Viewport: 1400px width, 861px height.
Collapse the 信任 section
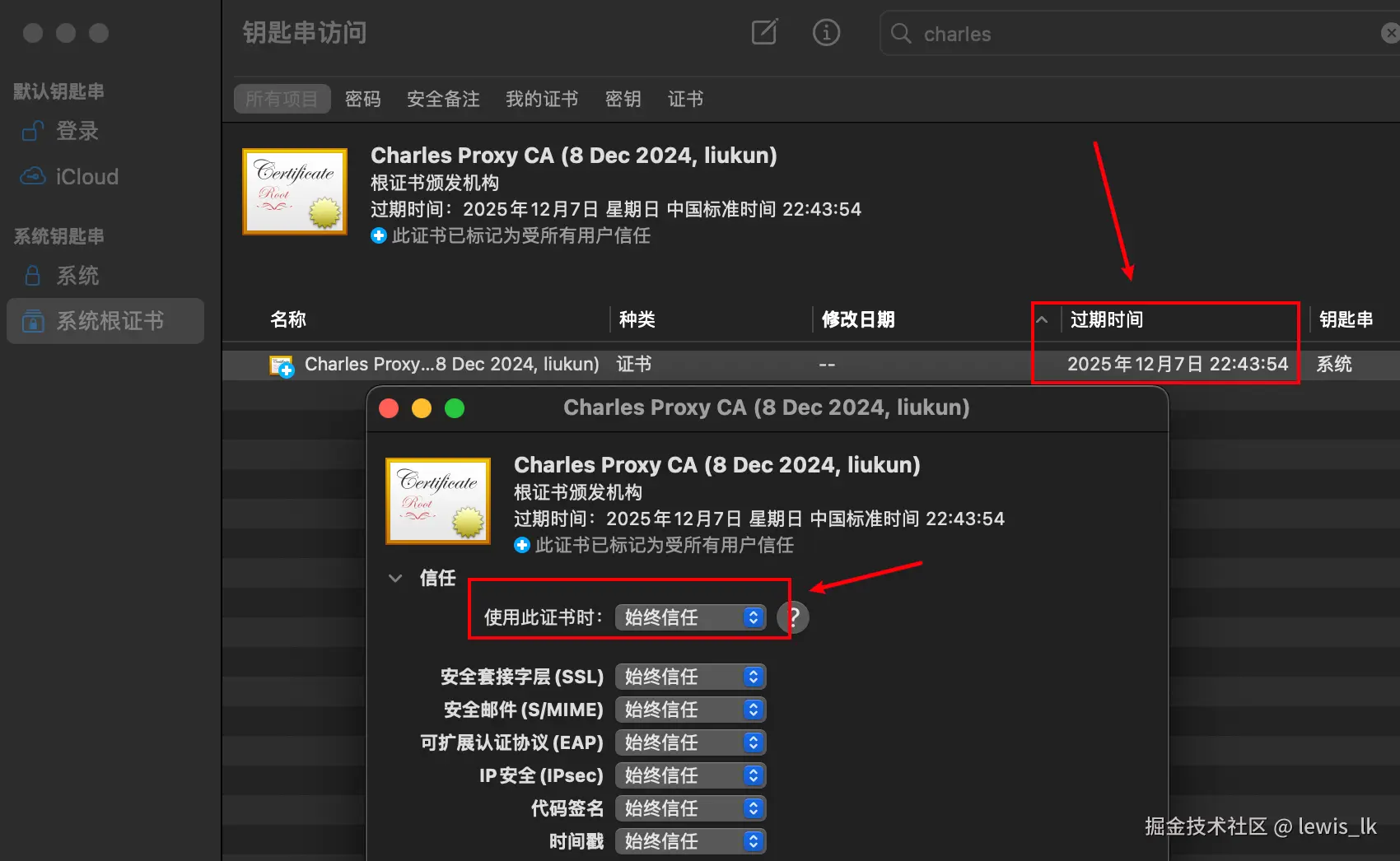pos(395,579)
